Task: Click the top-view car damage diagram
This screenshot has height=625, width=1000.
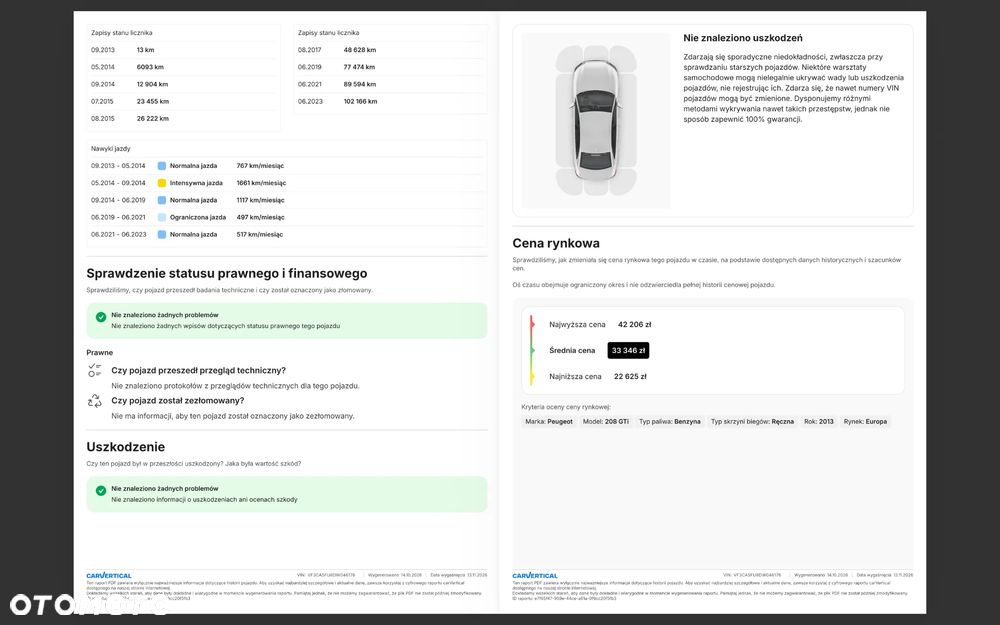Action: (596, 120)
